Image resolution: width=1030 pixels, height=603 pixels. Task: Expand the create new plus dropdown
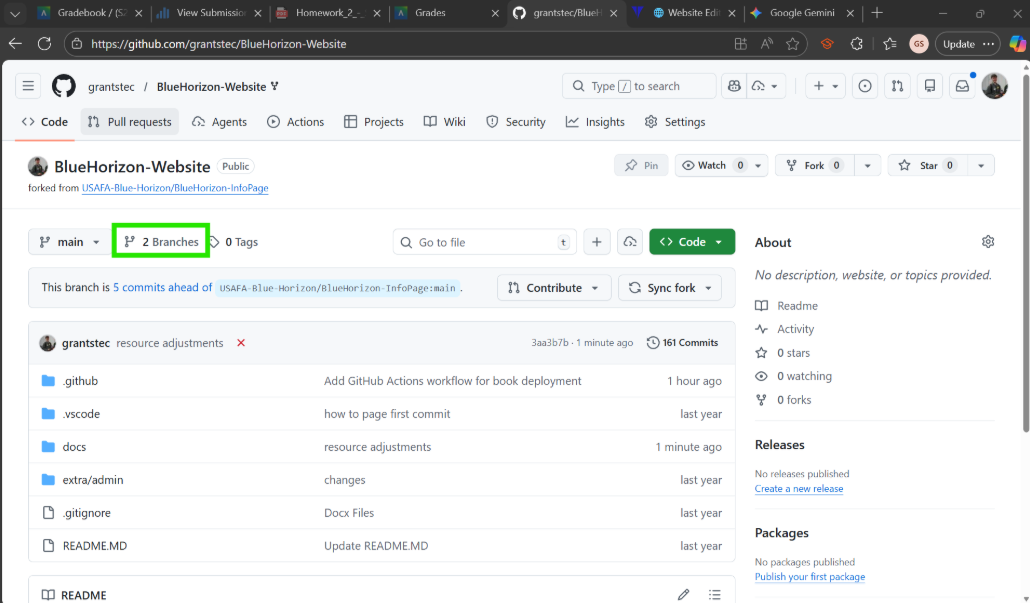point(826,86)
